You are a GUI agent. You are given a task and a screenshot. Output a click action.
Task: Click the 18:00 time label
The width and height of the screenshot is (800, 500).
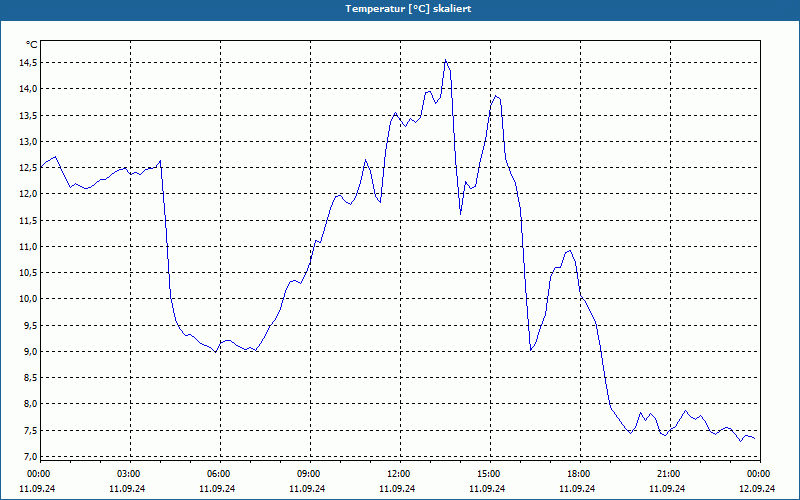coord(579,474)
